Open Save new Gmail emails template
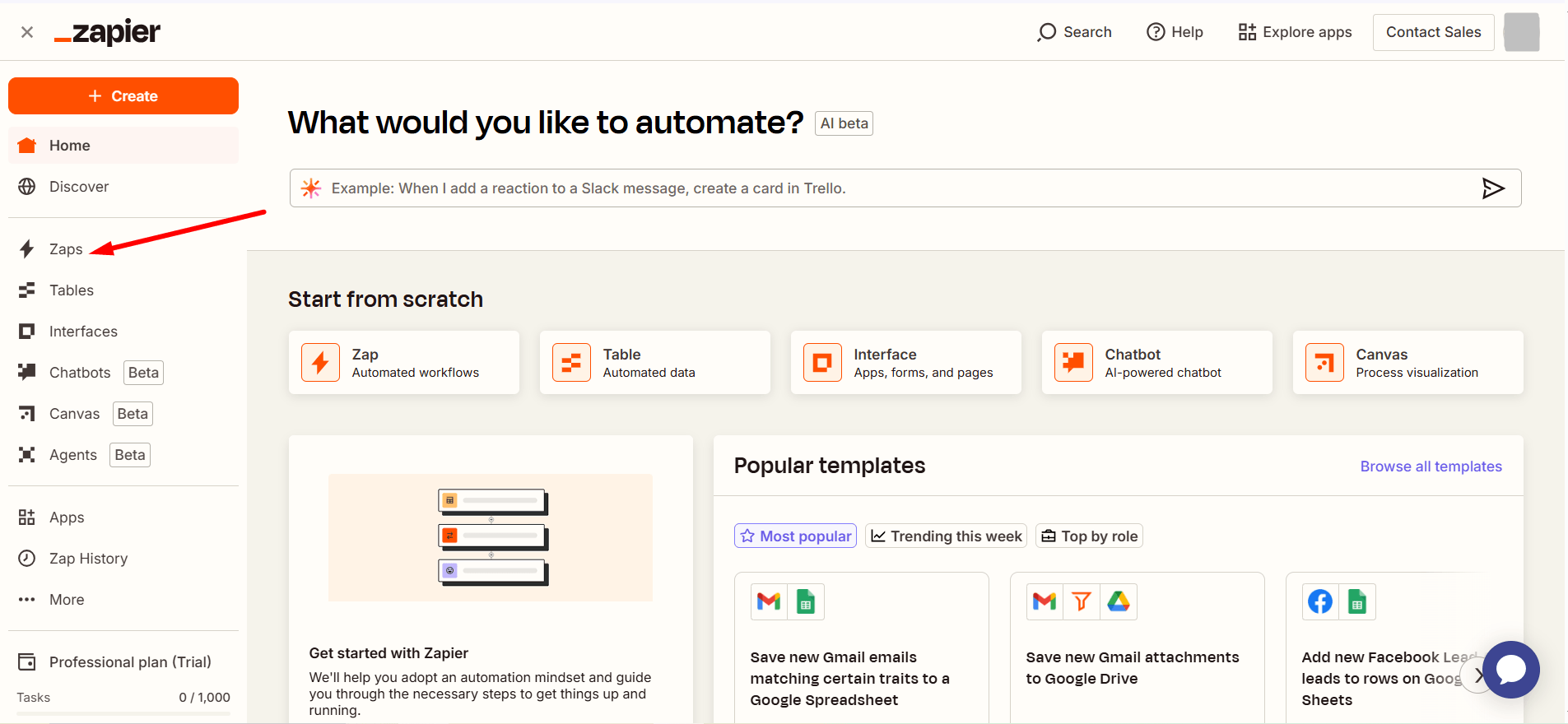 pyautogui.click(x=862, y=648)
